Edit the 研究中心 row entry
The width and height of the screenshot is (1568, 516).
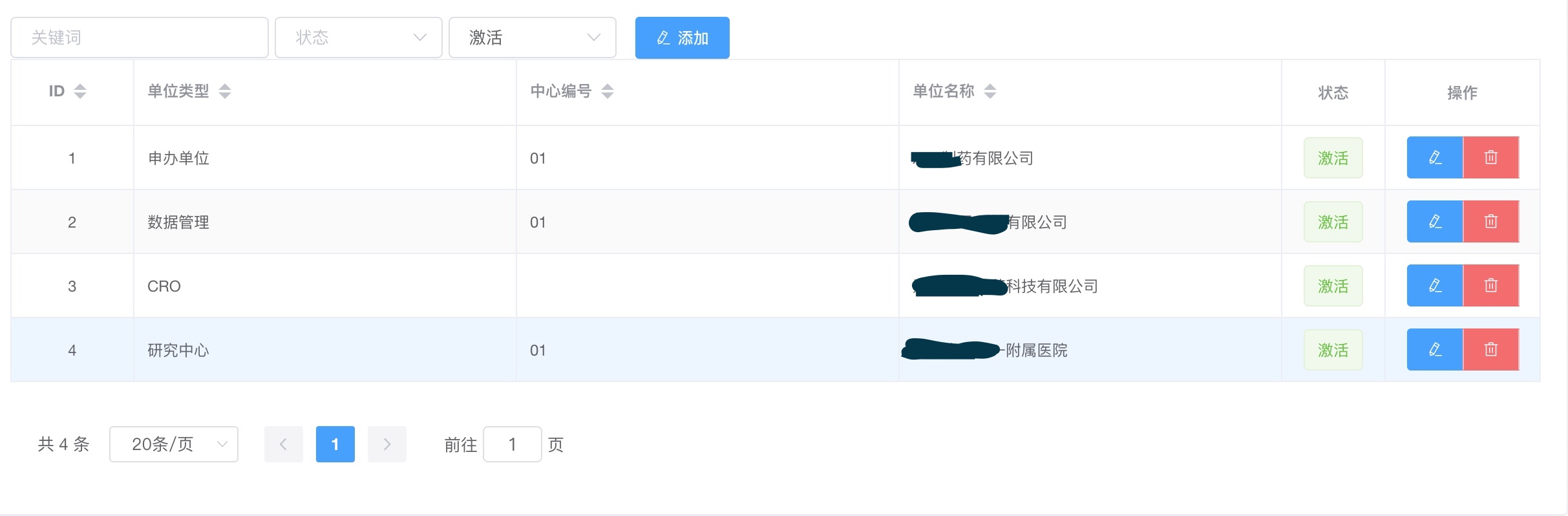(1434, 349)
